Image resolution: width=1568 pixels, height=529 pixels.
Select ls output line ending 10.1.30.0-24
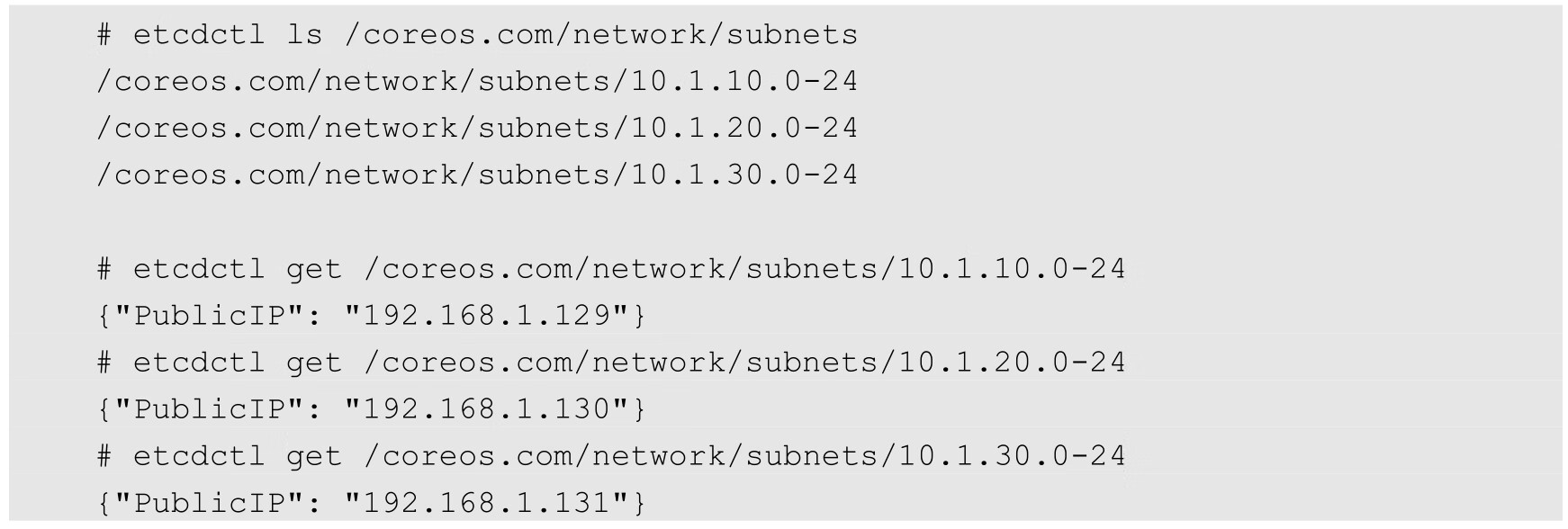477,175
